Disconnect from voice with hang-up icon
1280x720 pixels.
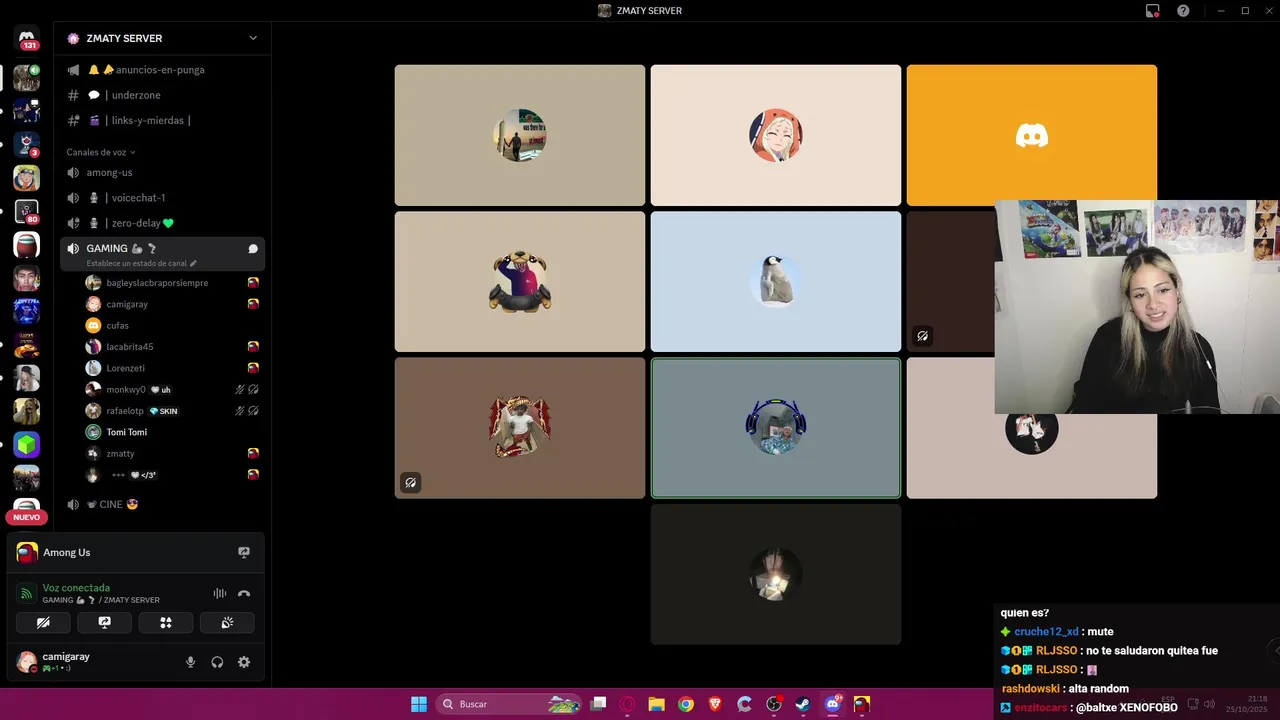(244, 593)
